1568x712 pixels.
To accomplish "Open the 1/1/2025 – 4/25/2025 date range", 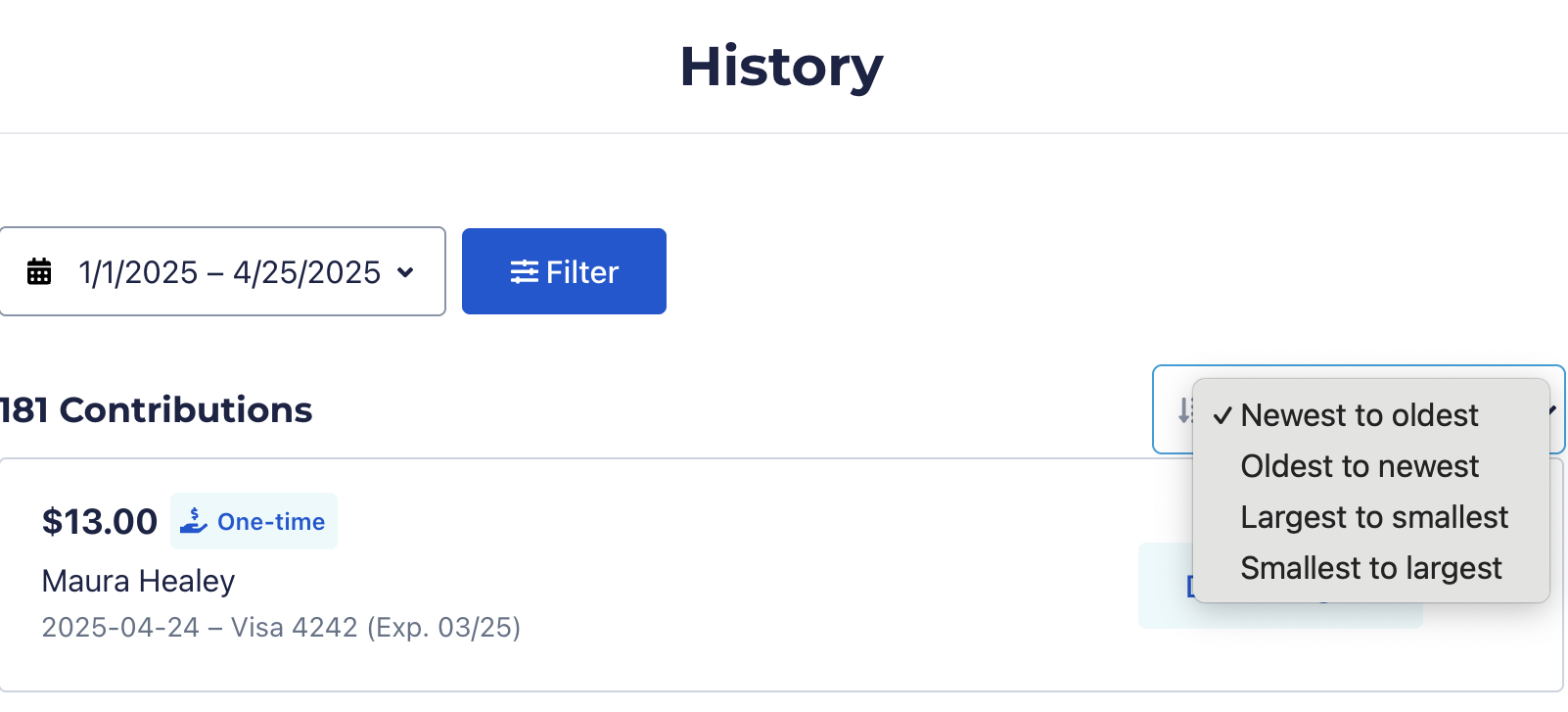I will (x=229, y=272).
